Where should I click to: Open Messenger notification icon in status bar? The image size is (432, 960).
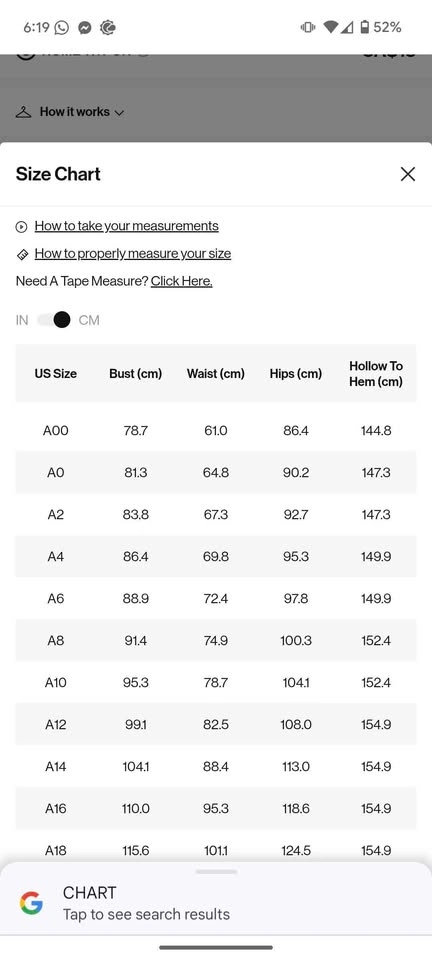(85, 28)
